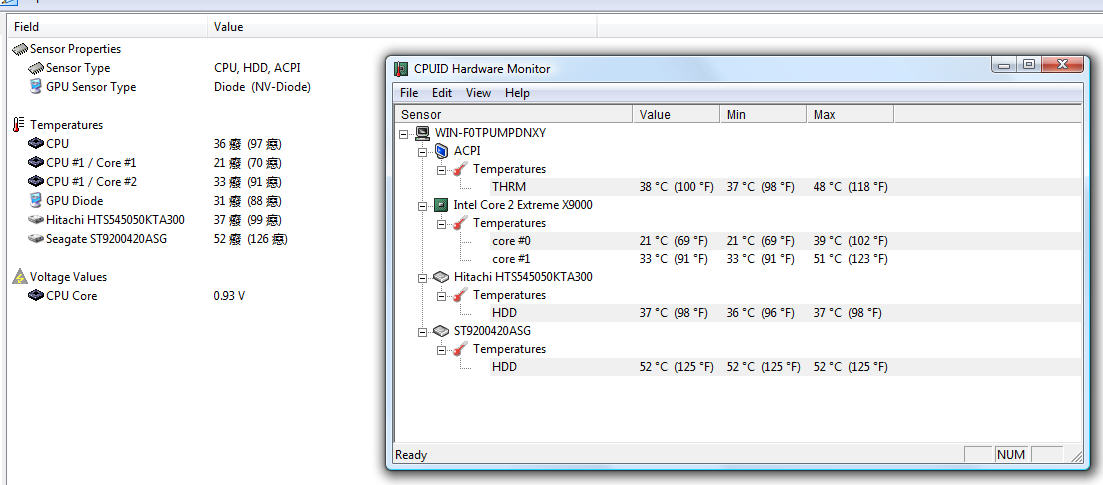The image size is (1103, 485).
Task: Collapse the WIN-F0TPUMPDNXY root node
Action: coord(404,133)
